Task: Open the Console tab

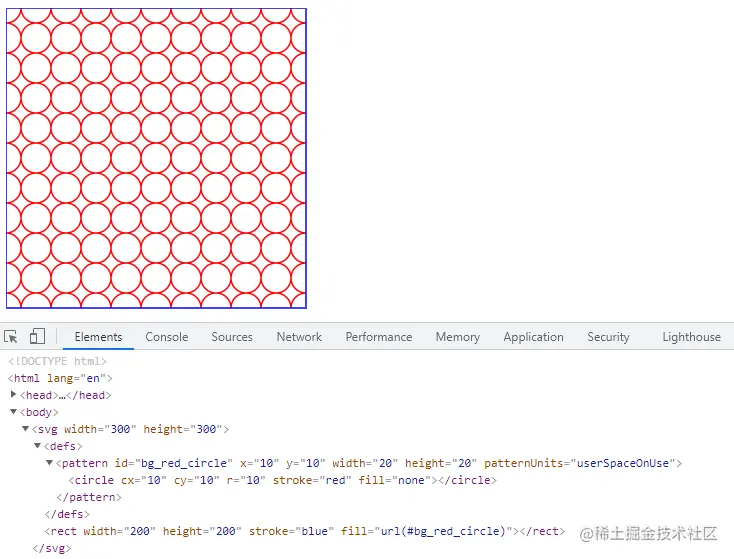Action: pos(167,337)
